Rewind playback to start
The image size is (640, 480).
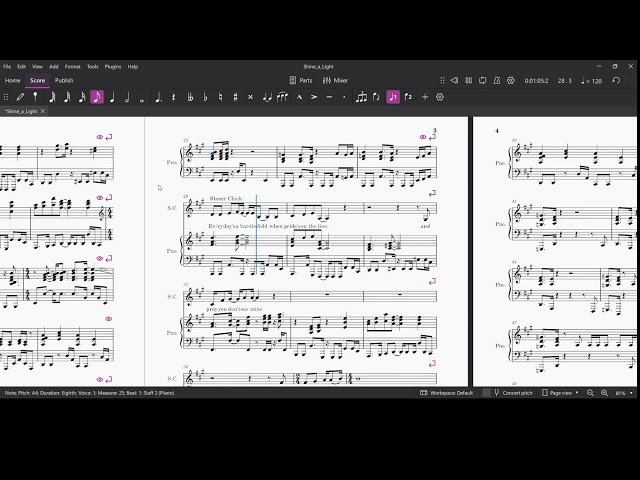454,80
